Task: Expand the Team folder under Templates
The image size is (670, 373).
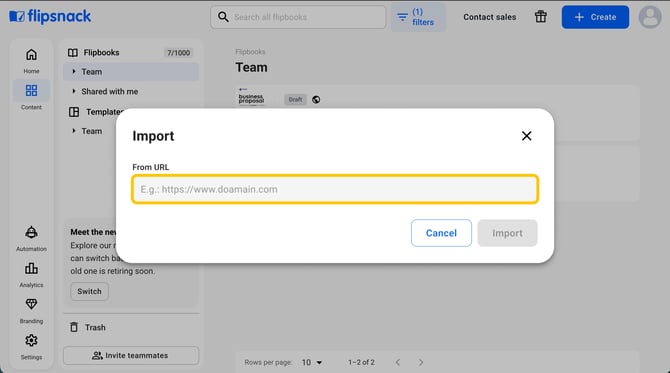Action: [x=74, y=131]
